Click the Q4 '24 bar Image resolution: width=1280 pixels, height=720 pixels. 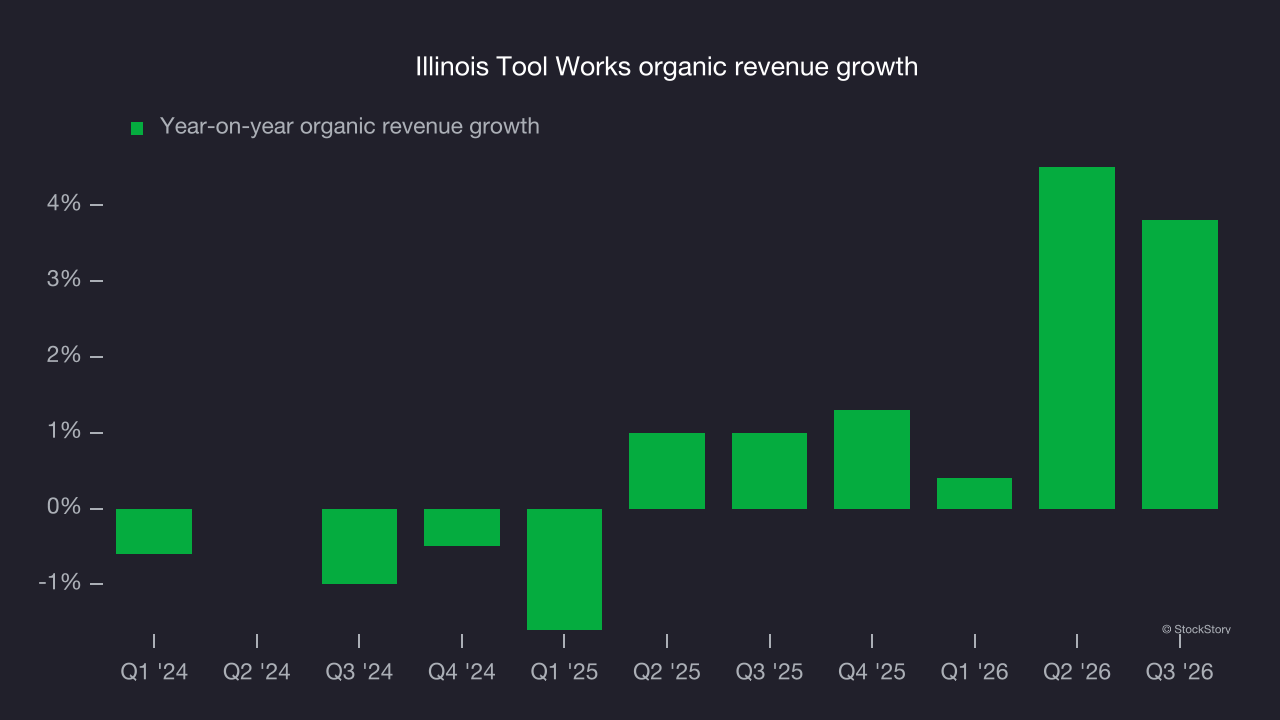(462, 527)
